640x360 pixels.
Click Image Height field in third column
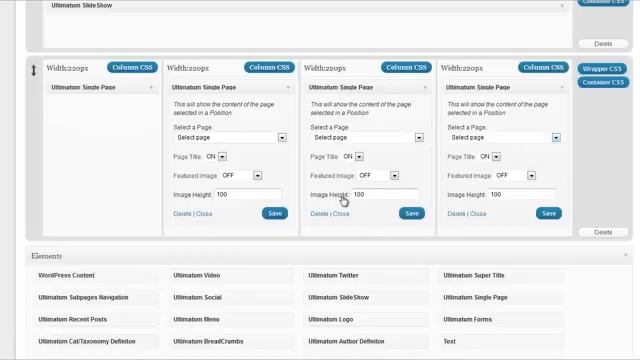tap(385, 195)
